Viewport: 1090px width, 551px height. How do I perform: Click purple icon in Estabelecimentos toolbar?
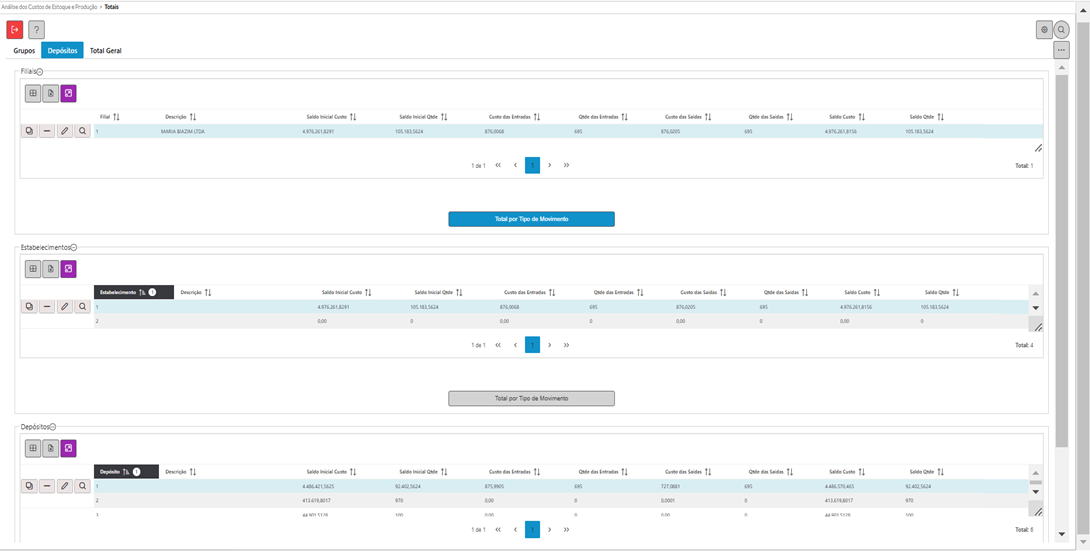pos(68,269)
